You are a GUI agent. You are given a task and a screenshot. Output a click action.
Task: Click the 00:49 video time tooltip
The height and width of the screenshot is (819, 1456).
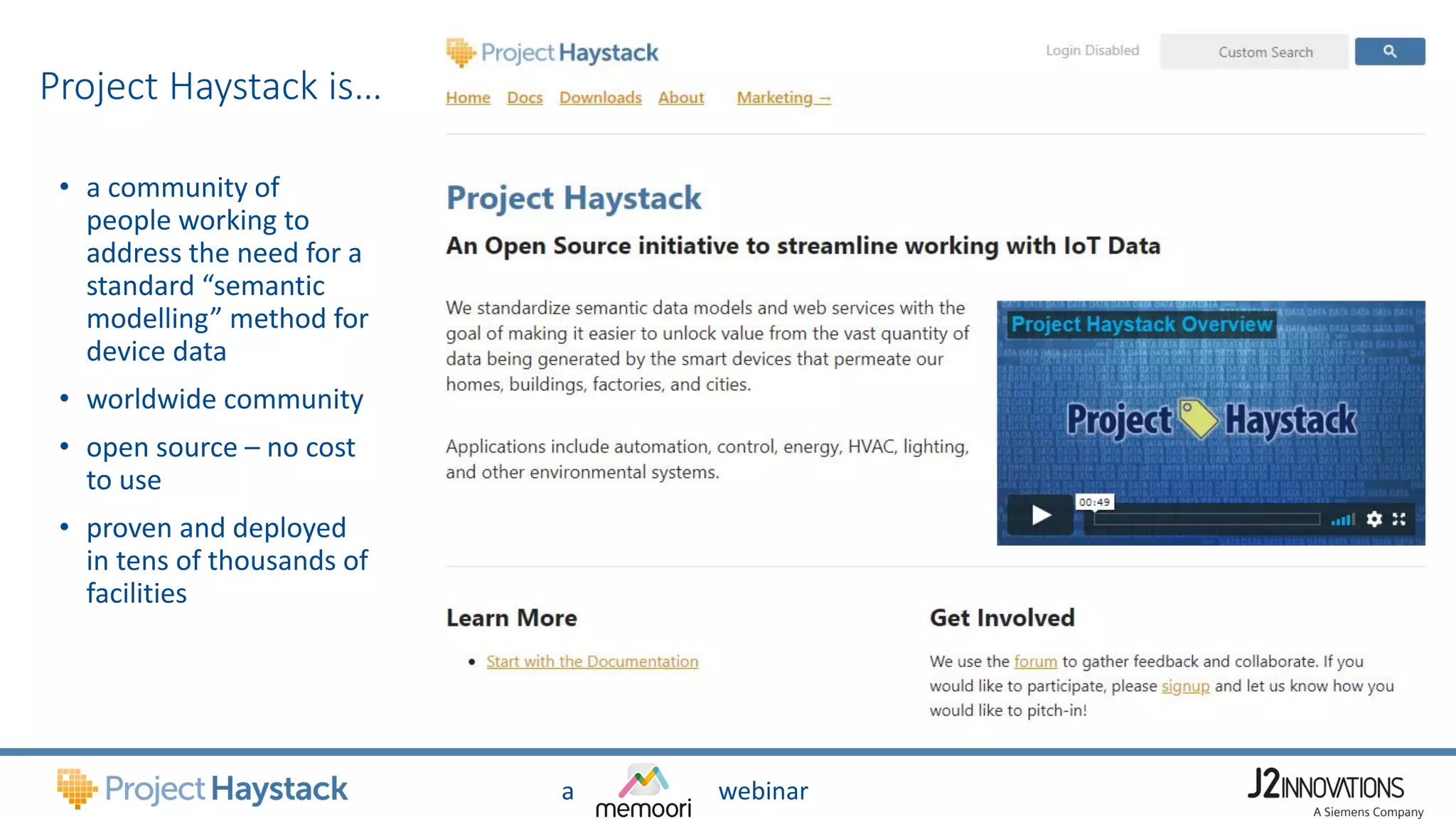click(x=1094, y=502)
